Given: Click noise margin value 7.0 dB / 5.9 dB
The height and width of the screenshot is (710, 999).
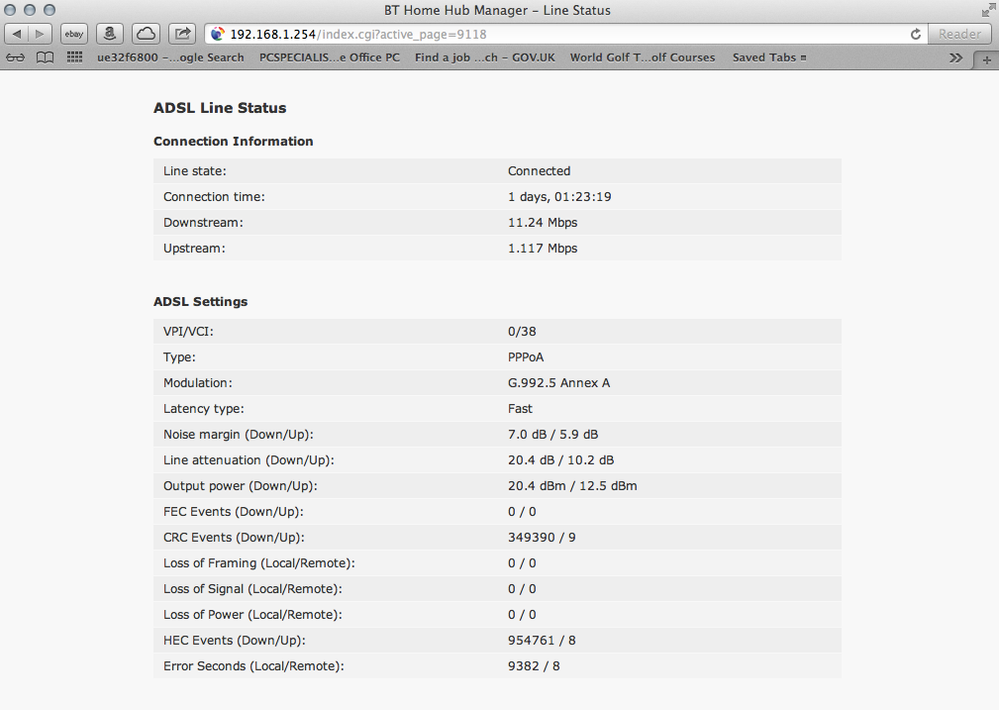Looking at the screenshot, I should point(553,435).
